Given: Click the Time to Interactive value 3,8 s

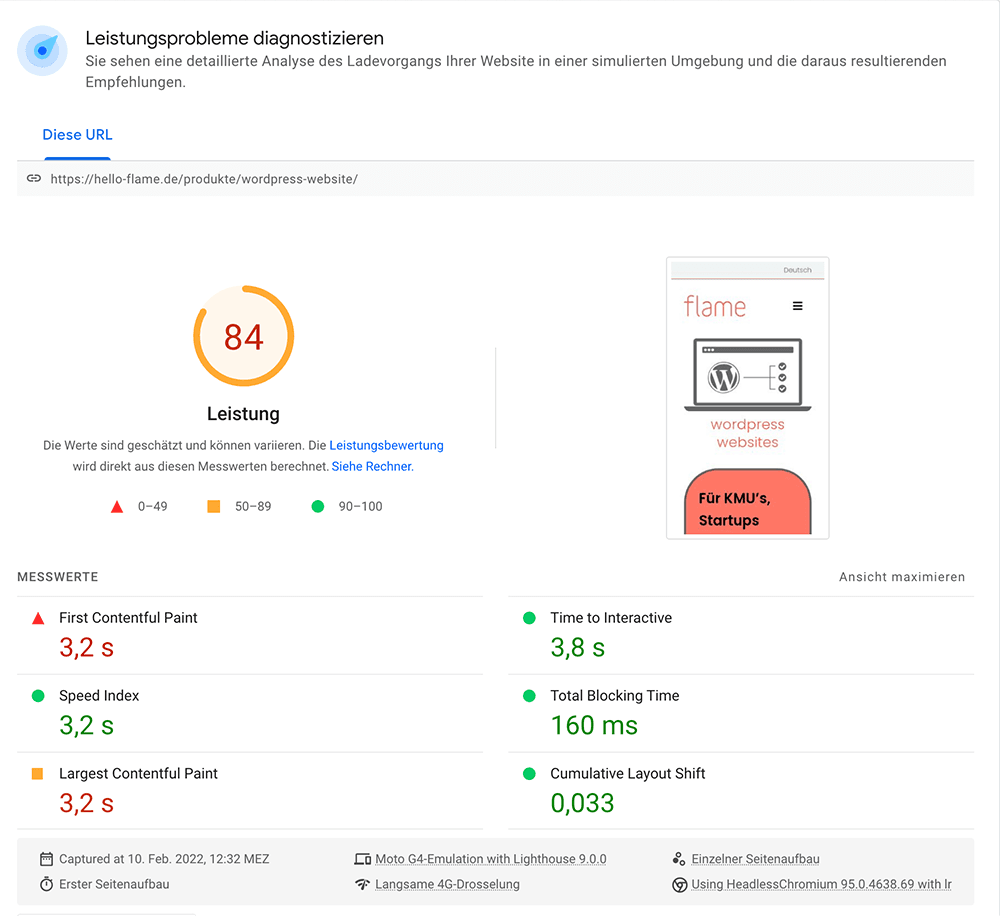Looking at the screenshot, I should pyautogui.click(x=578, y=647).
